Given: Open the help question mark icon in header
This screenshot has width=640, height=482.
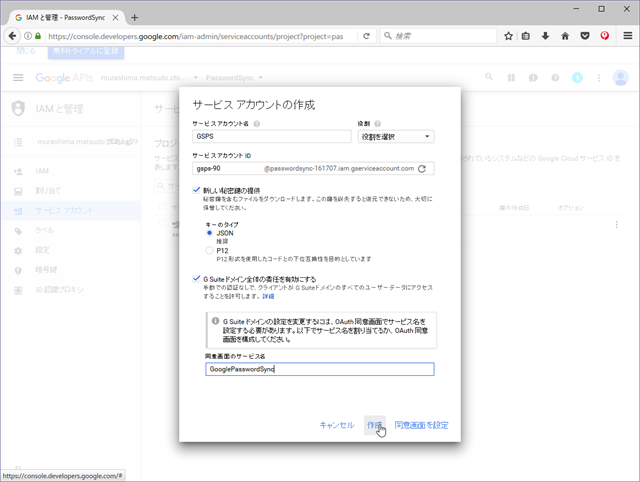Looking at the screenshot, I should point(555,78).
